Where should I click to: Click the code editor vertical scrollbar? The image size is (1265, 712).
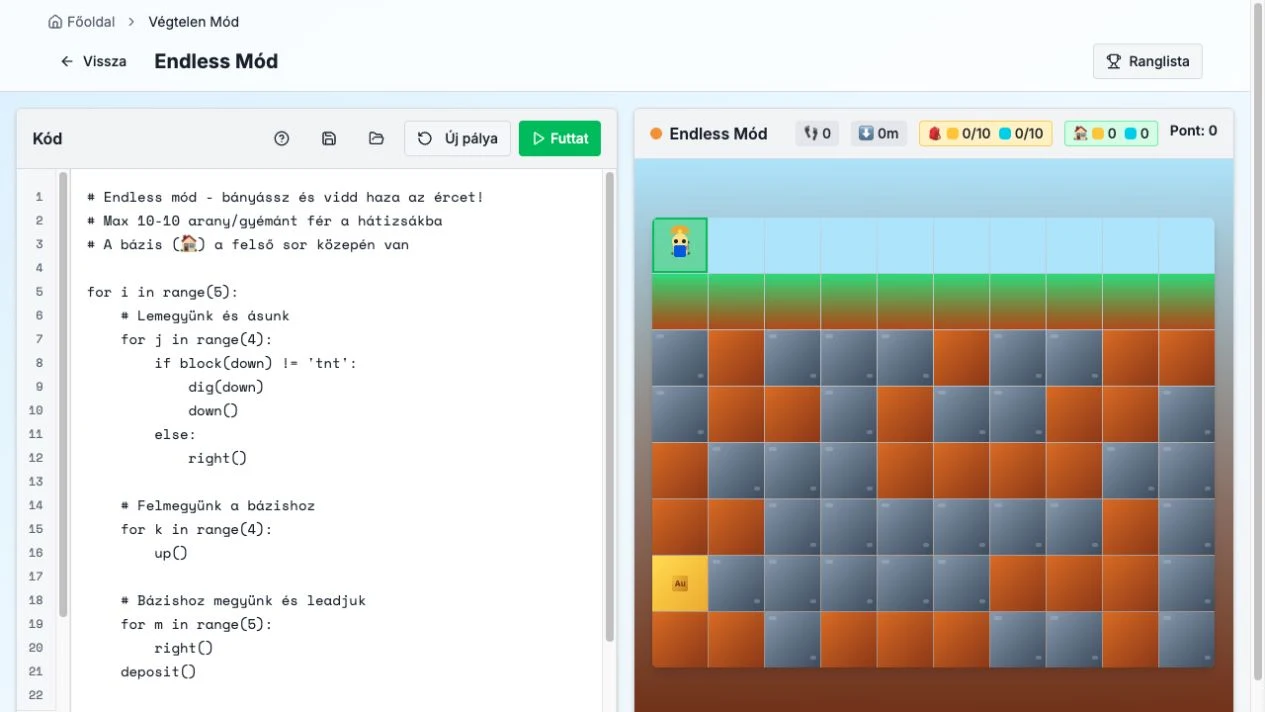pos(610,405)
